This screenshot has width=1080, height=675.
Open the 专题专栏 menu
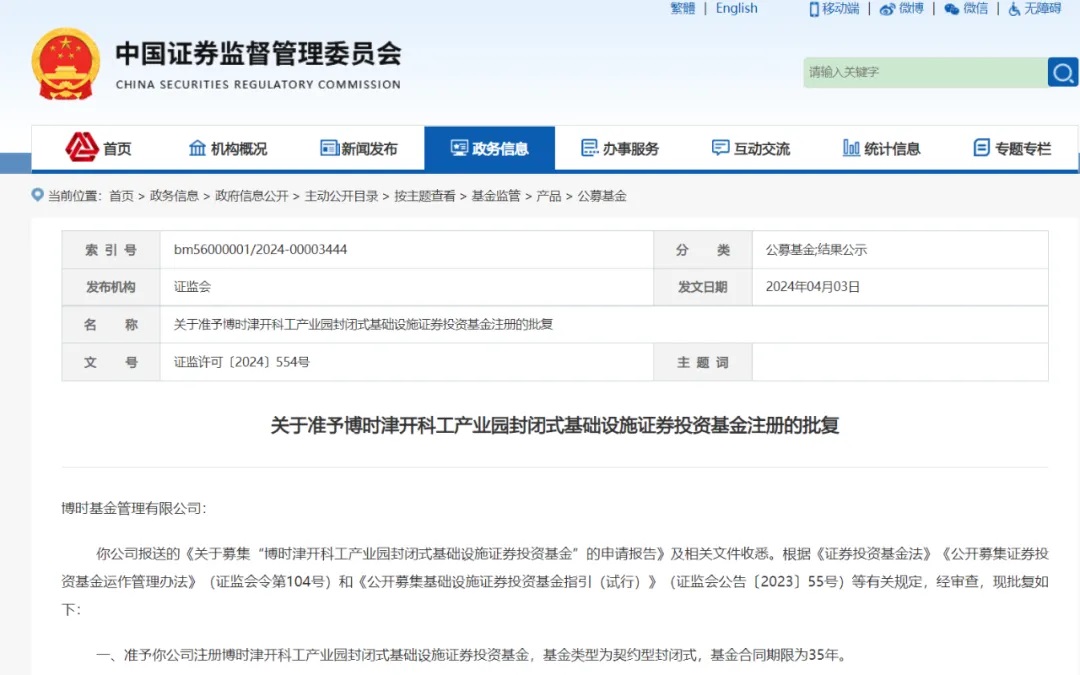[1023, 149]
